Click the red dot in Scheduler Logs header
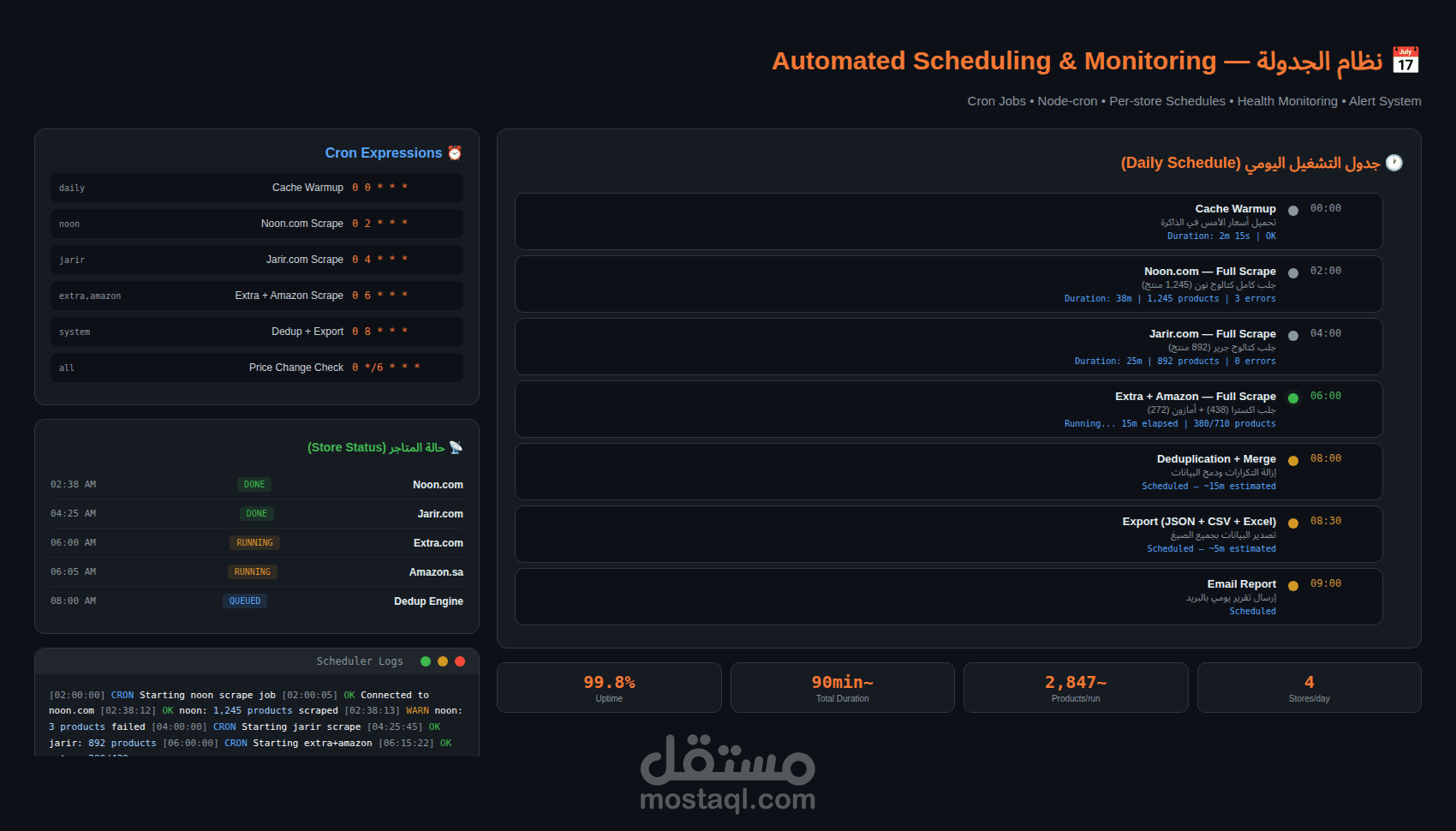Image resolution: width=1456 pixels, height=831 pixels. [x=460, y=661]
